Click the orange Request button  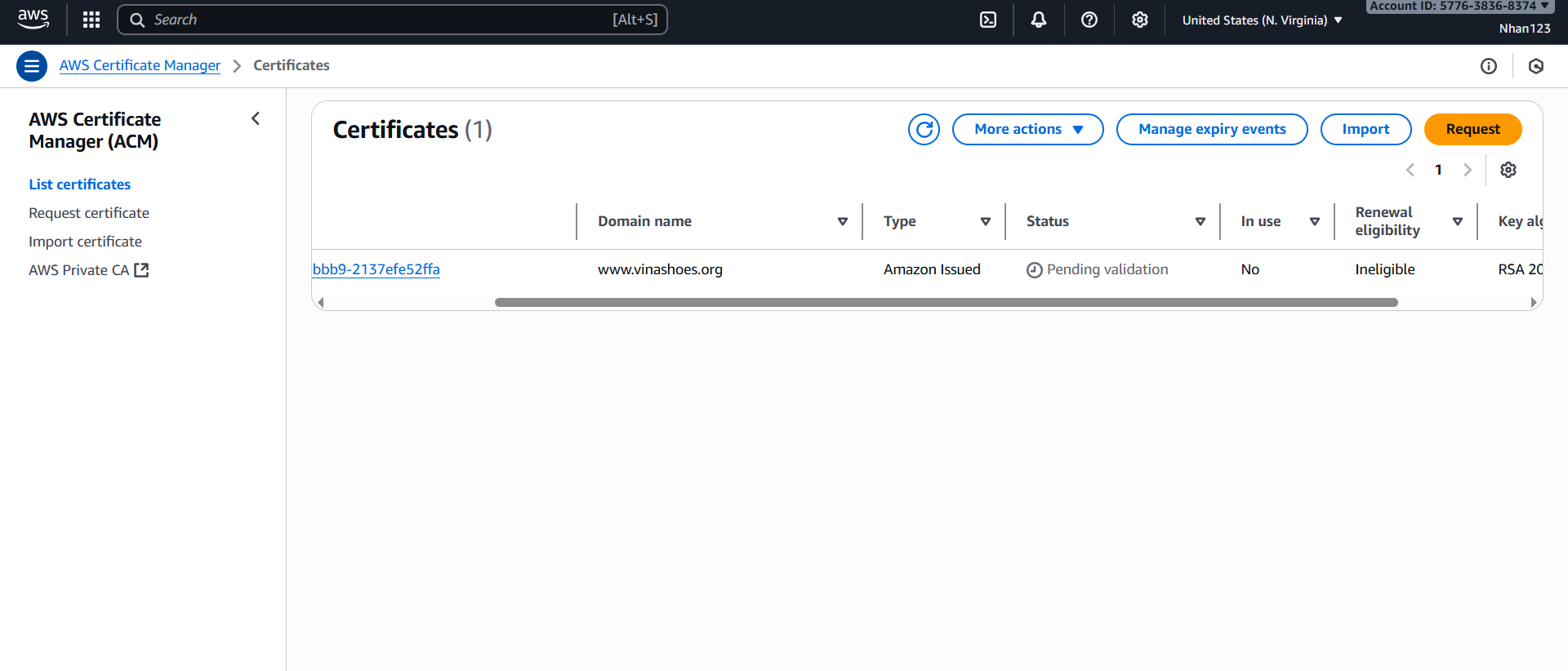pos(1472,129)
